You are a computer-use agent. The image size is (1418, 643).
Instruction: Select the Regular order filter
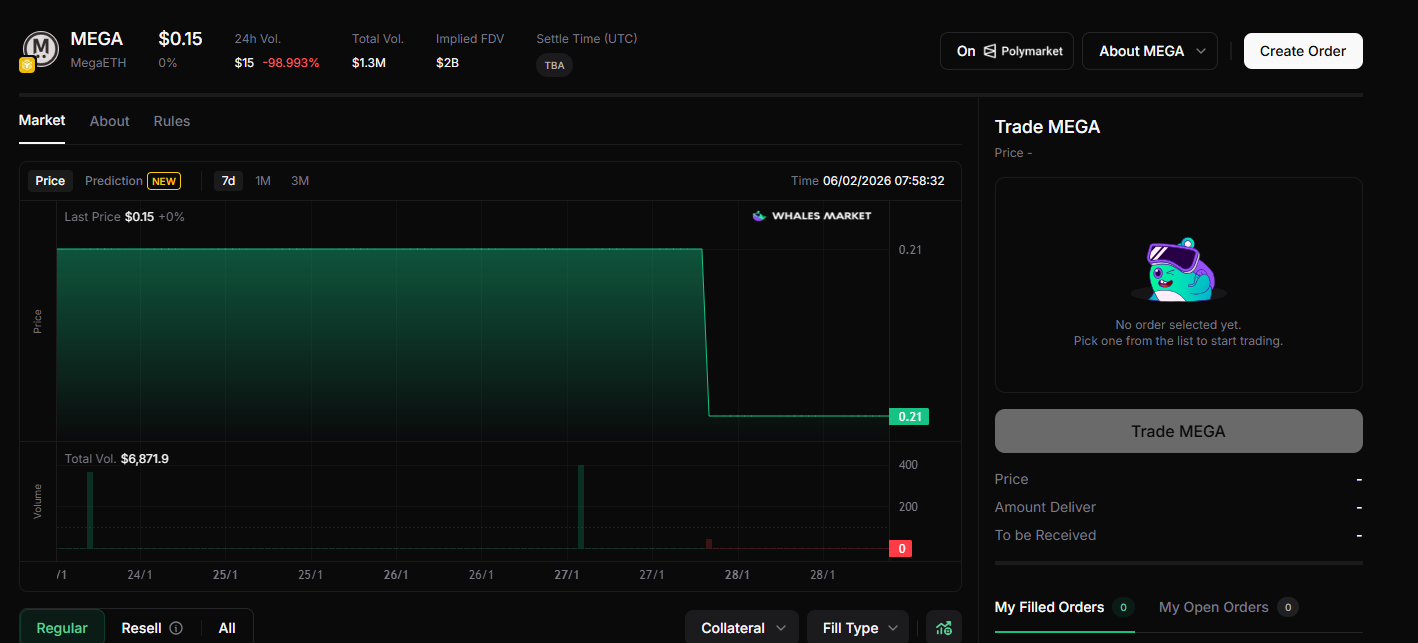pos(62,628)
